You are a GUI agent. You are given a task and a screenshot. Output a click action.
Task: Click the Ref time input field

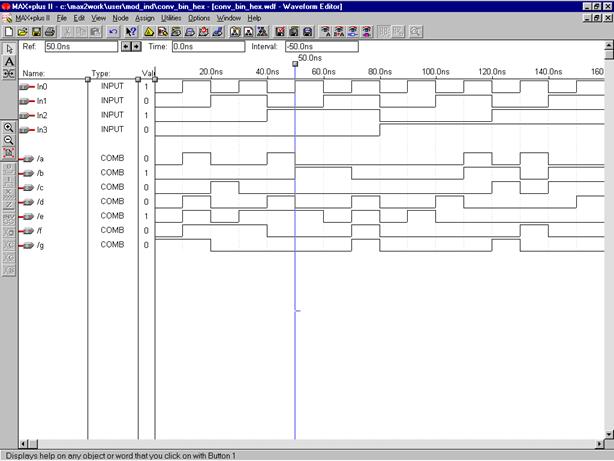[79, 46]
